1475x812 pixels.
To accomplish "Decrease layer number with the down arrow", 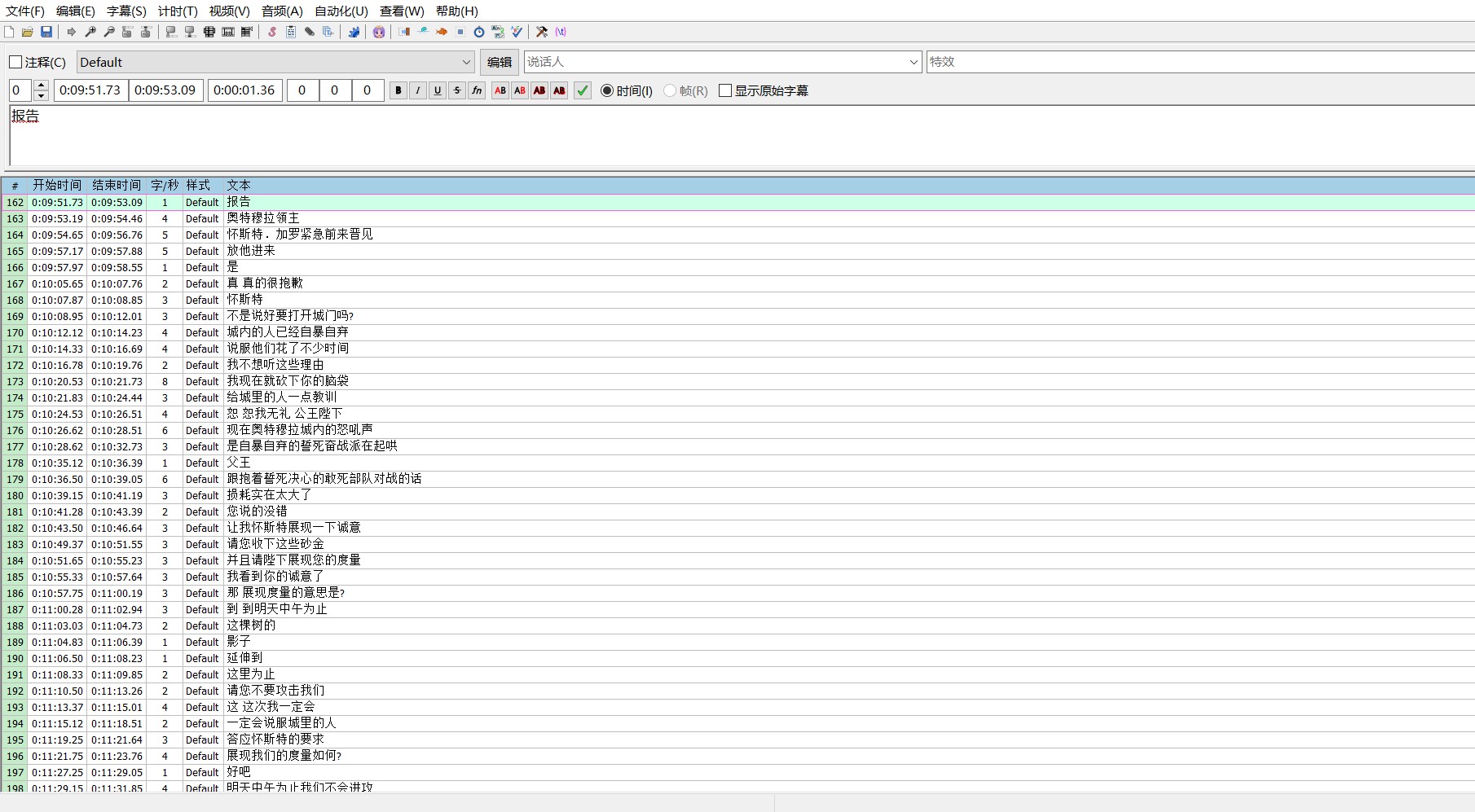I will click(x=42, y=95).
